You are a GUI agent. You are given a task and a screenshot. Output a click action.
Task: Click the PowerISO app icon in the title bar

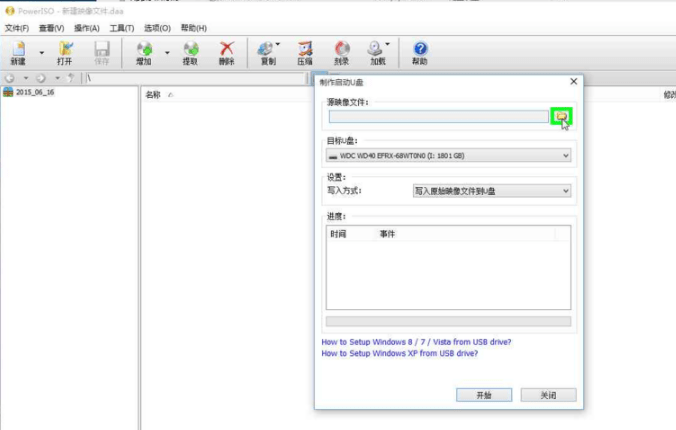[x=9, y=11]
